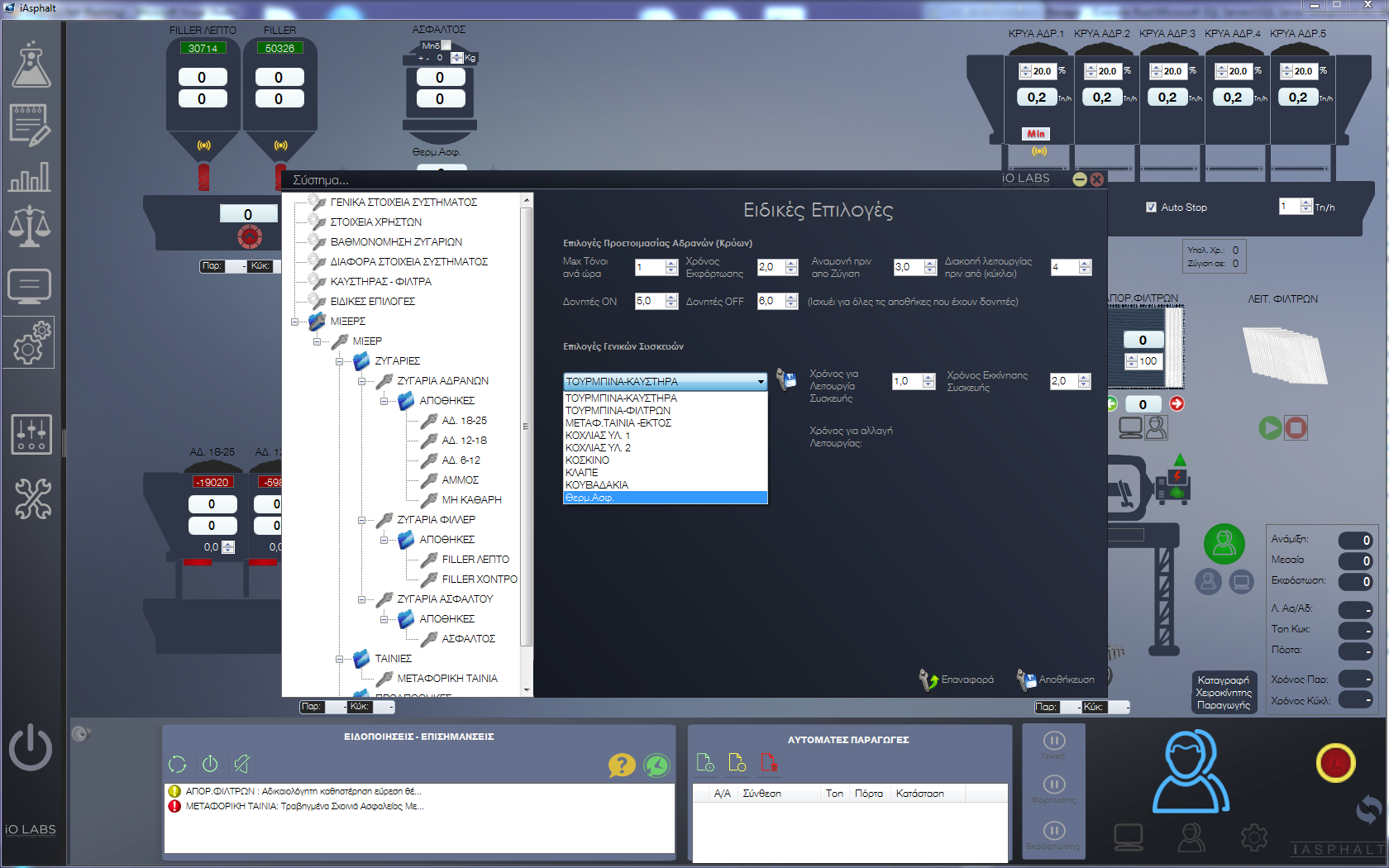Click the weighing scales sidebar icon
Image resolution: width=1389 pixels, height=868 pixels.
point(30,227)
